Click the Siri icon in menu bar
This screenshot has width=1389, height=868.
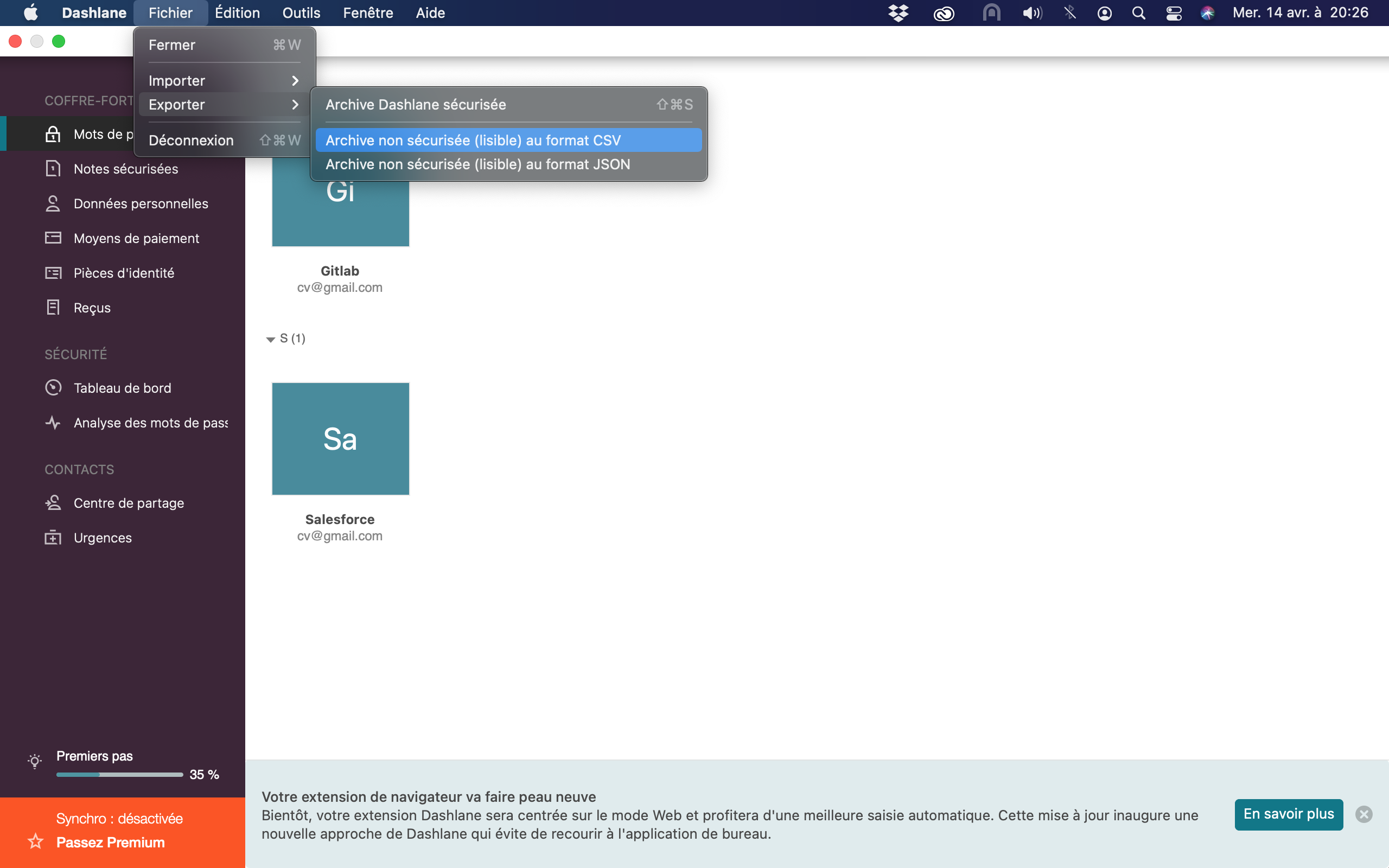(1208, 12)
